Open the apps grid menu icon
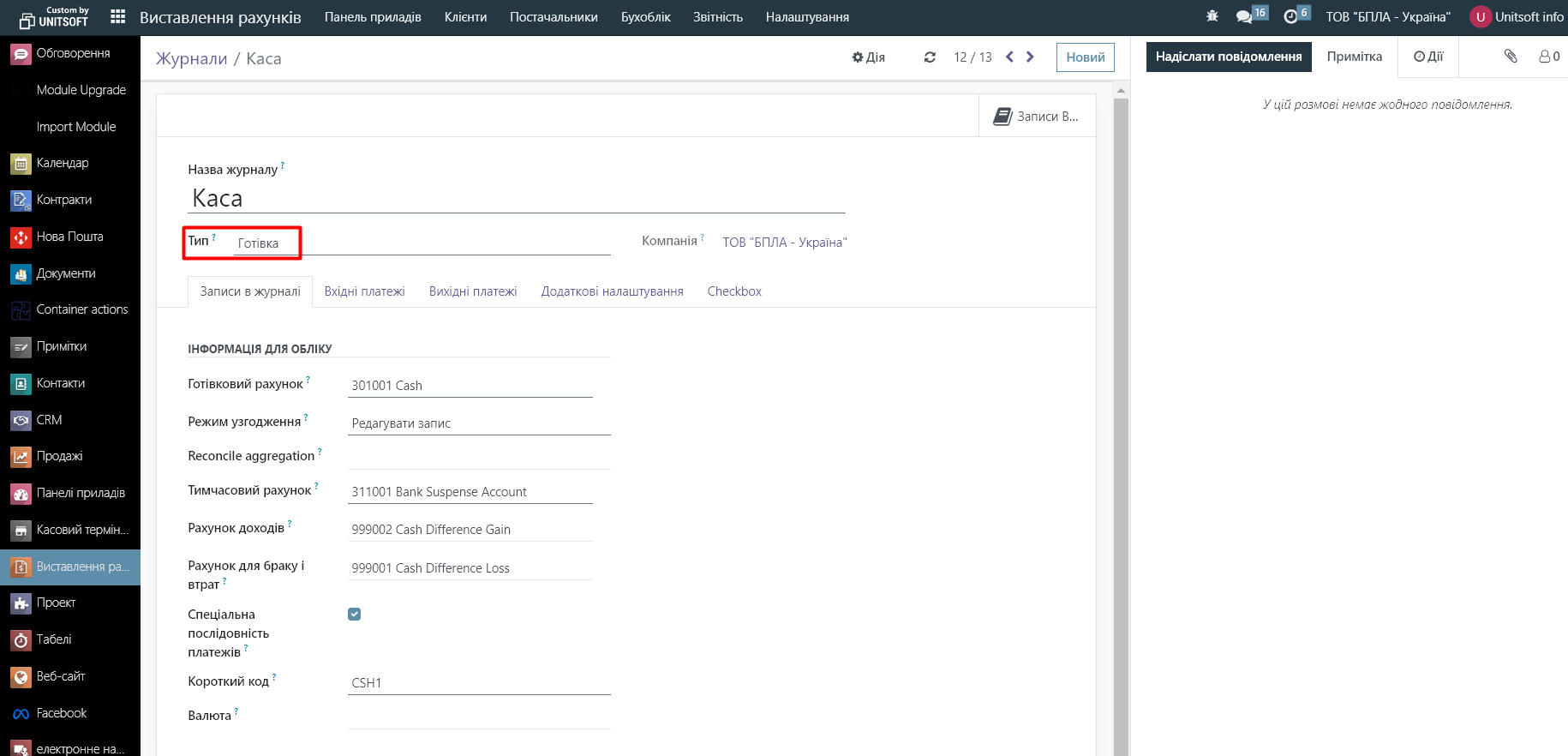 118,17
